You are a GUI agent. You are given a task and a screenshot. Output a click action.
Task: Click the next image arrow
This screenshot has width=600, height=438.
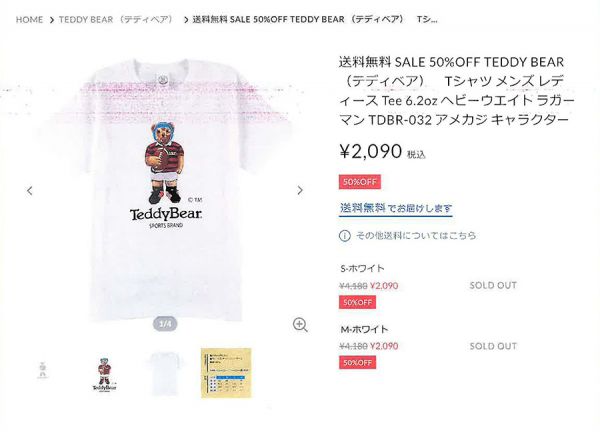pos(300,190)
